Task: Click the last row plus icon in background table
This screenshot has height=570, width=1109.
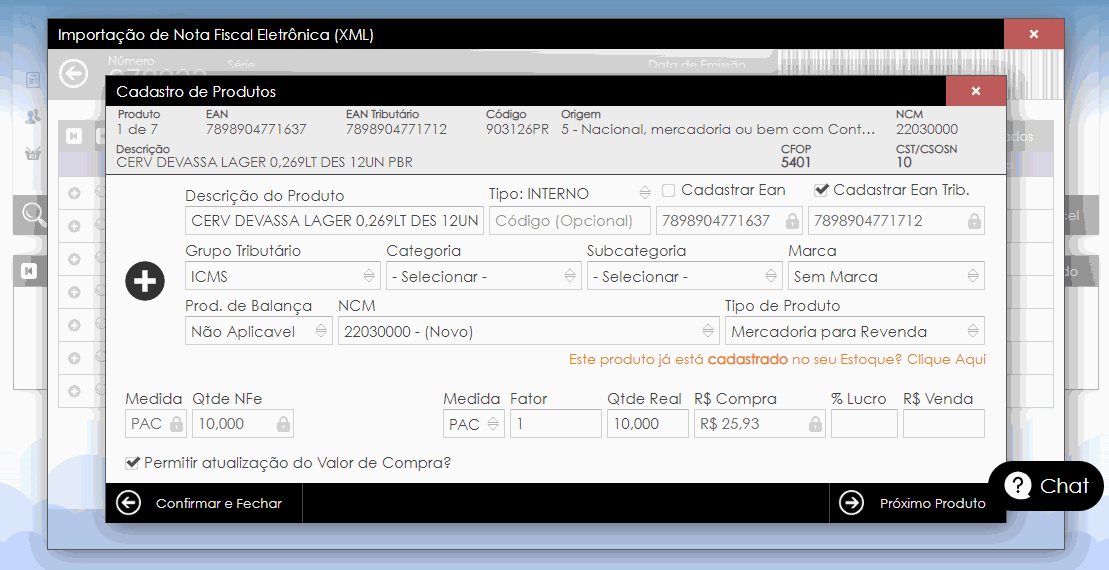Action: [x=74, y=391]
